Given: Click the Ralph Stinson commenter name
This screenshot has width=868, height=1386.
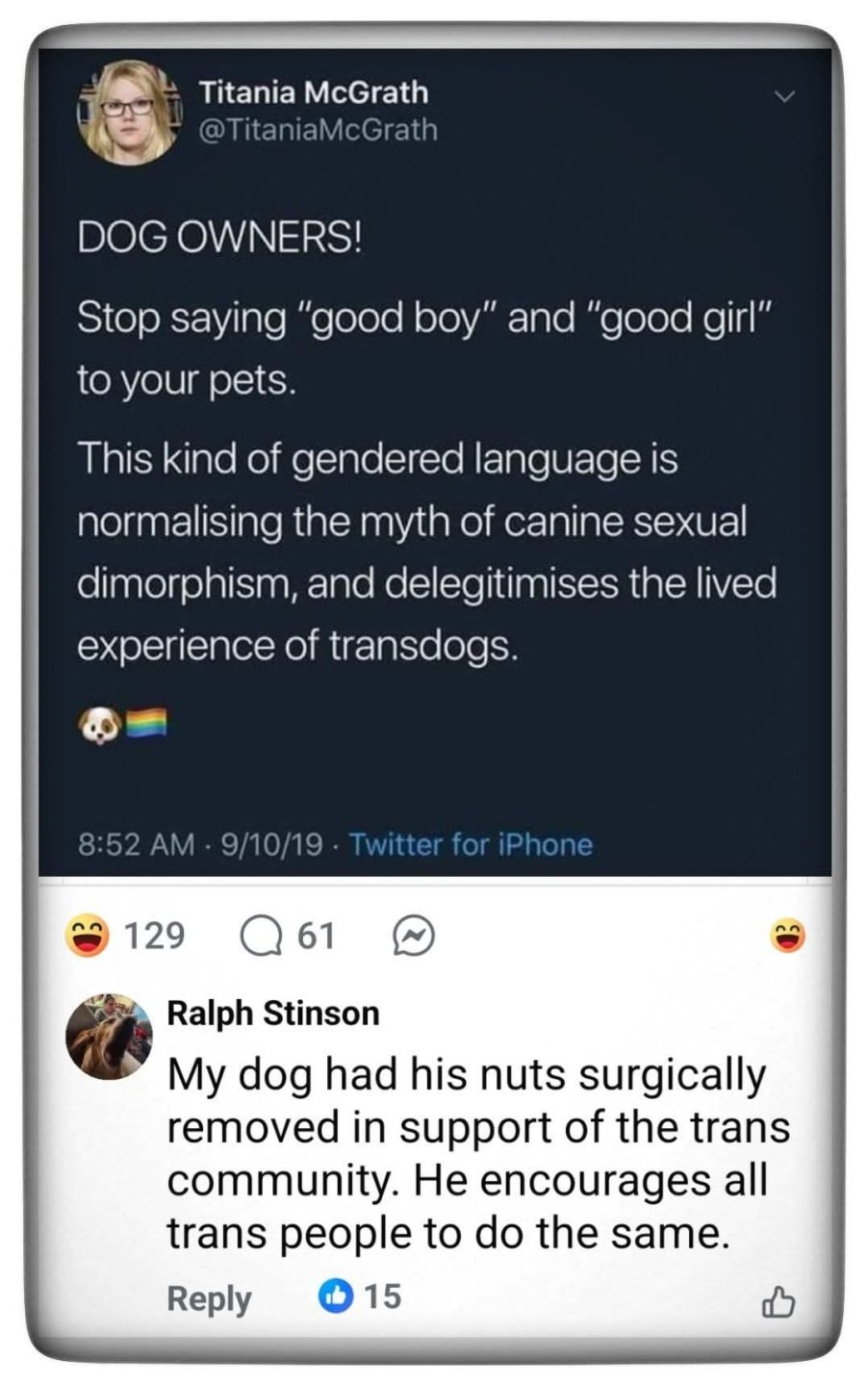Looking at the screenshot, I should click(x=273, y=1013).
